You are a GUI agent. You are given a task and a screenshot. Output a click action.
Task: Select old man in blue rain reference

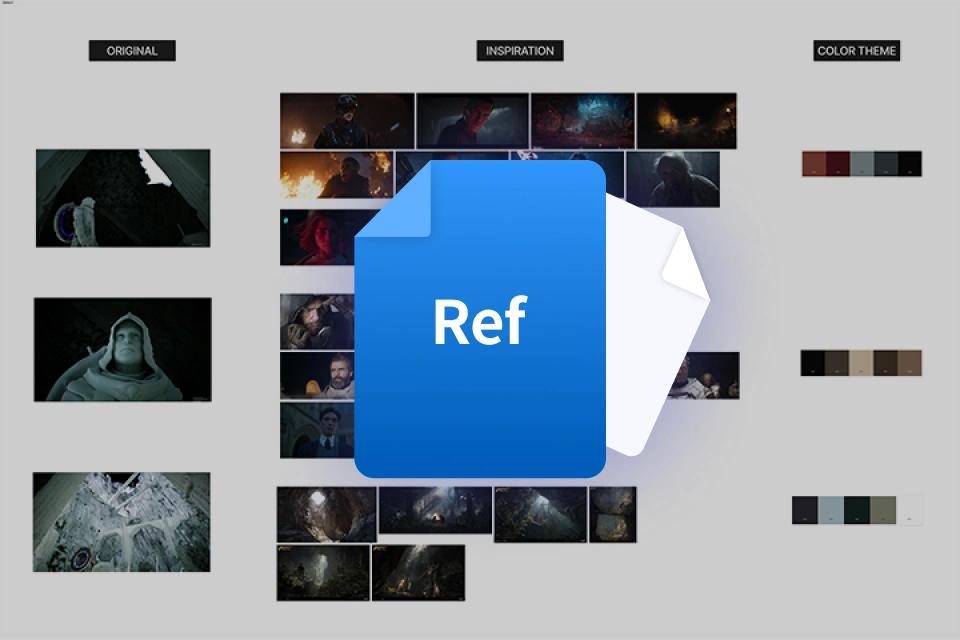coord(673,179)
